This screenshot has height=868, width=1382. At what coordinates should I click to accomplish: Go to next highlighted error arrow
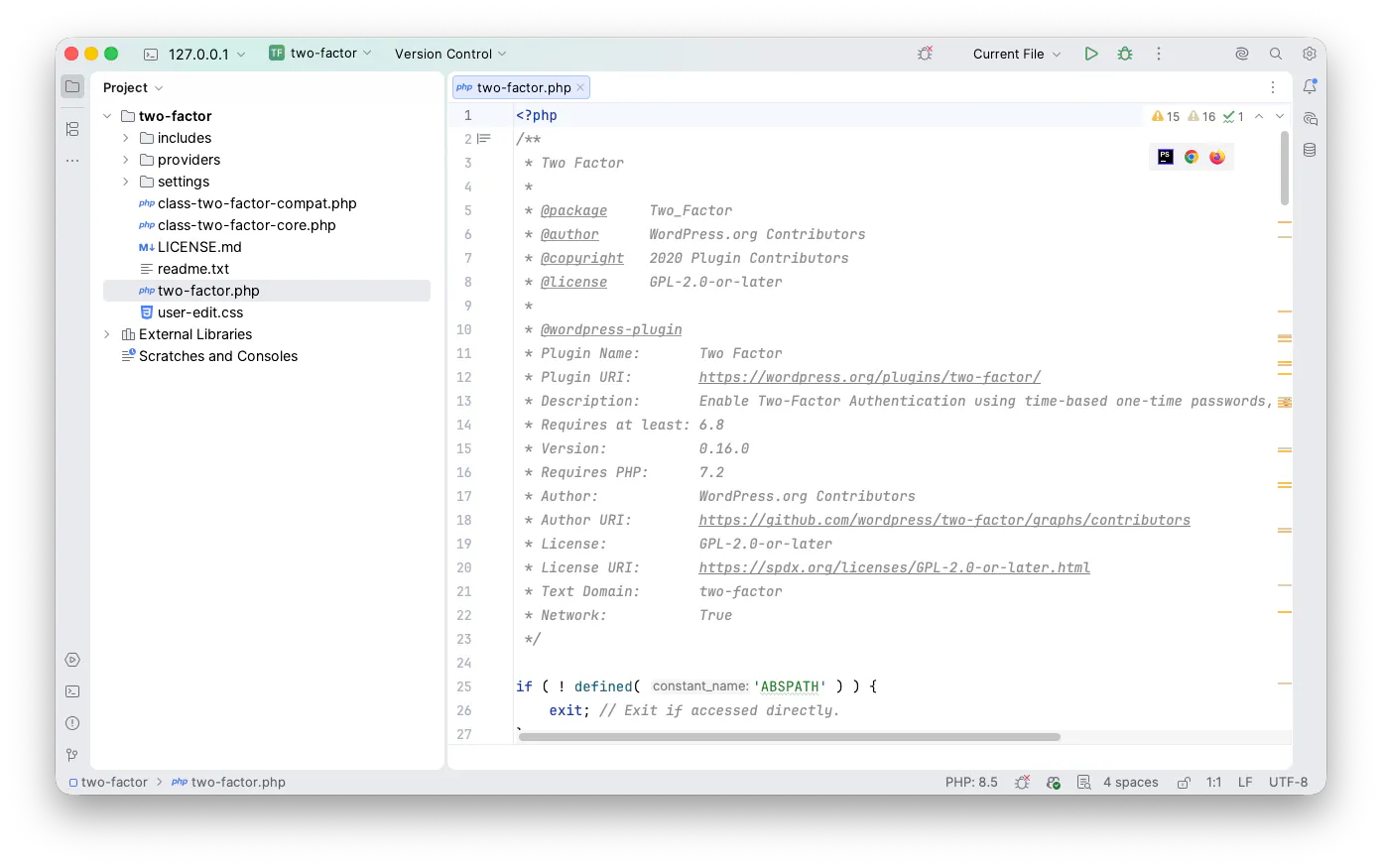coord(1280,116)
